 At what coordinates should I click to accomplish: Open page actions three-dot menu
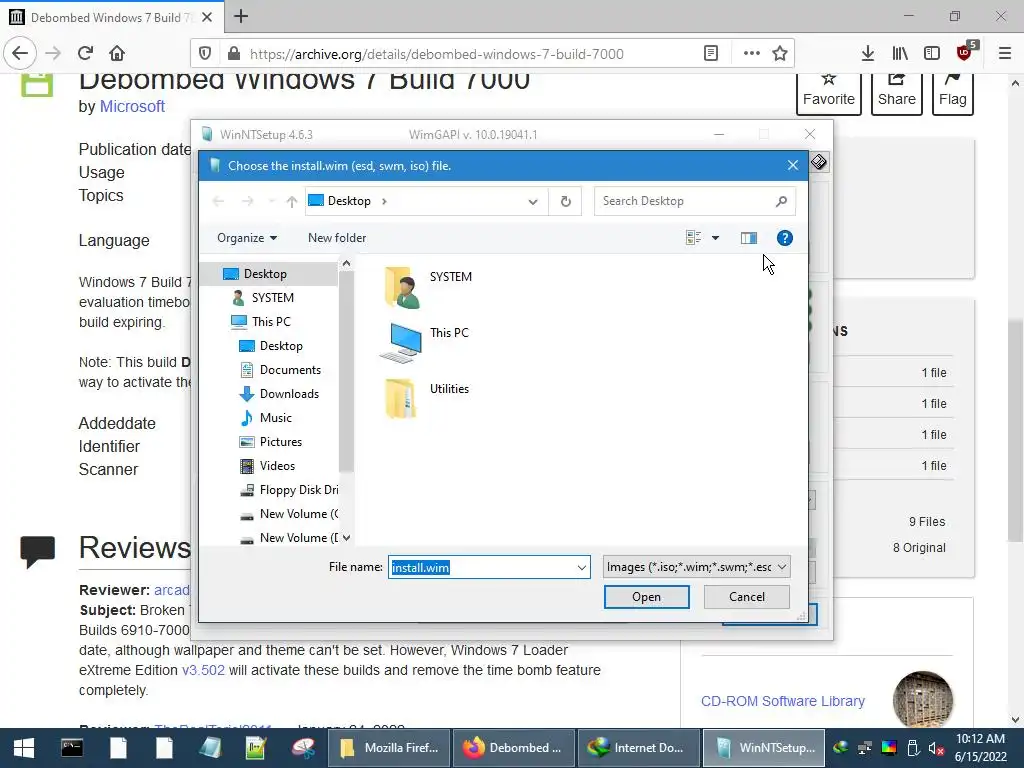(751, 54)
